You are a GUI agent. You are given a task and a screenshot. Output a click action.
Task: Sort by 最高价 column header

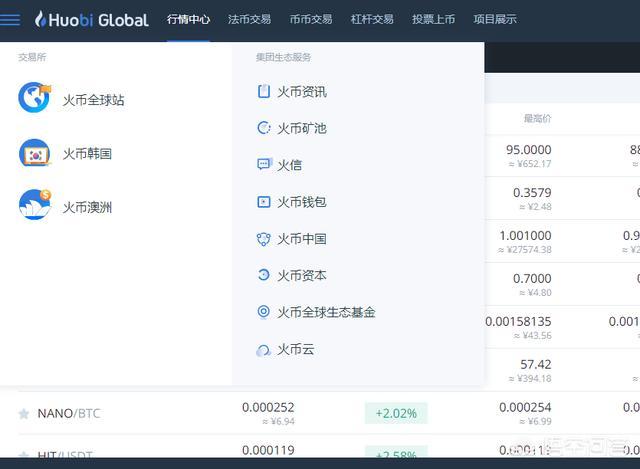537,119
